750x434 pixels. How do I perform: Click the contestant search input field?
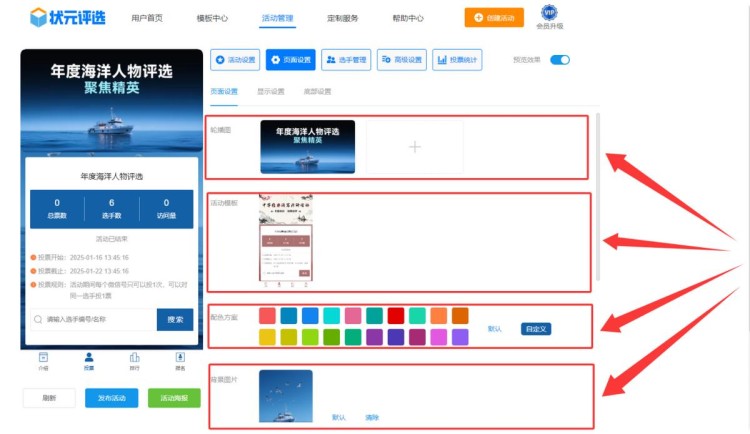94,319
